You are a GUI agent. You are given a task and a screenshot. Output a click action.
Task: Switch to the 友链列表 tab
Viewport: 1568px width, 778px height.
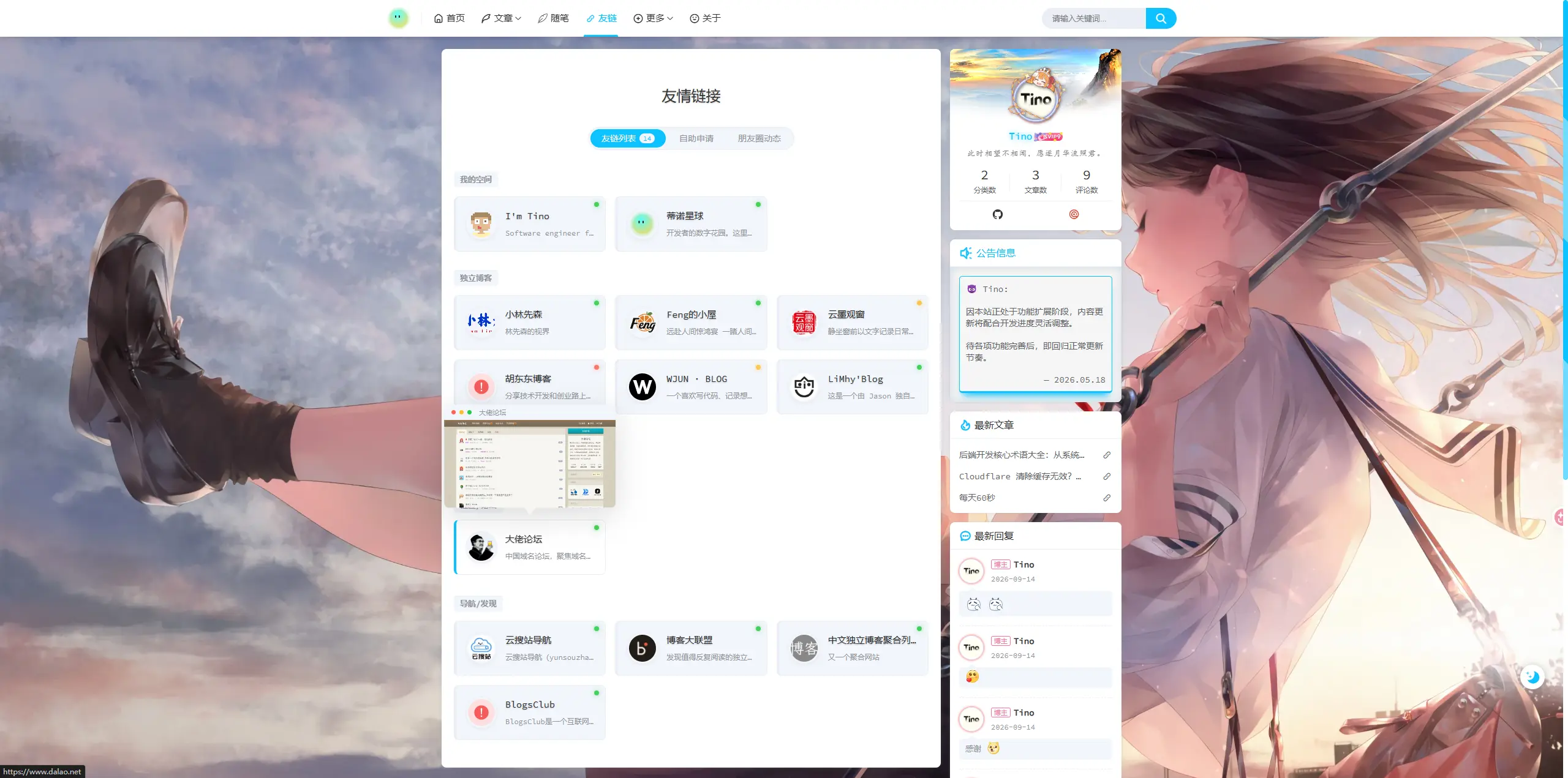coord(628,138)
